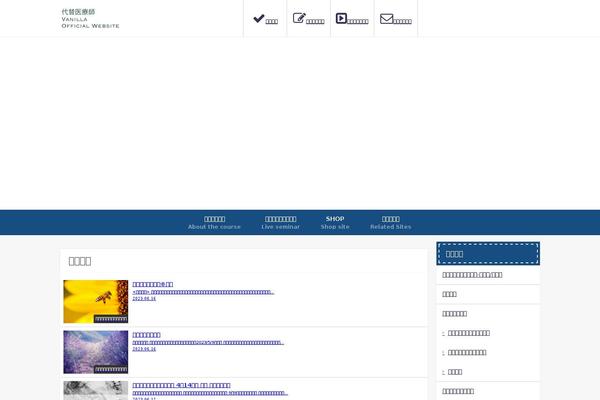Open the title link beside the purple blossoms thumbnail
Image resolution: width=600 pixels, height=400 pixels.
point(146,335)
